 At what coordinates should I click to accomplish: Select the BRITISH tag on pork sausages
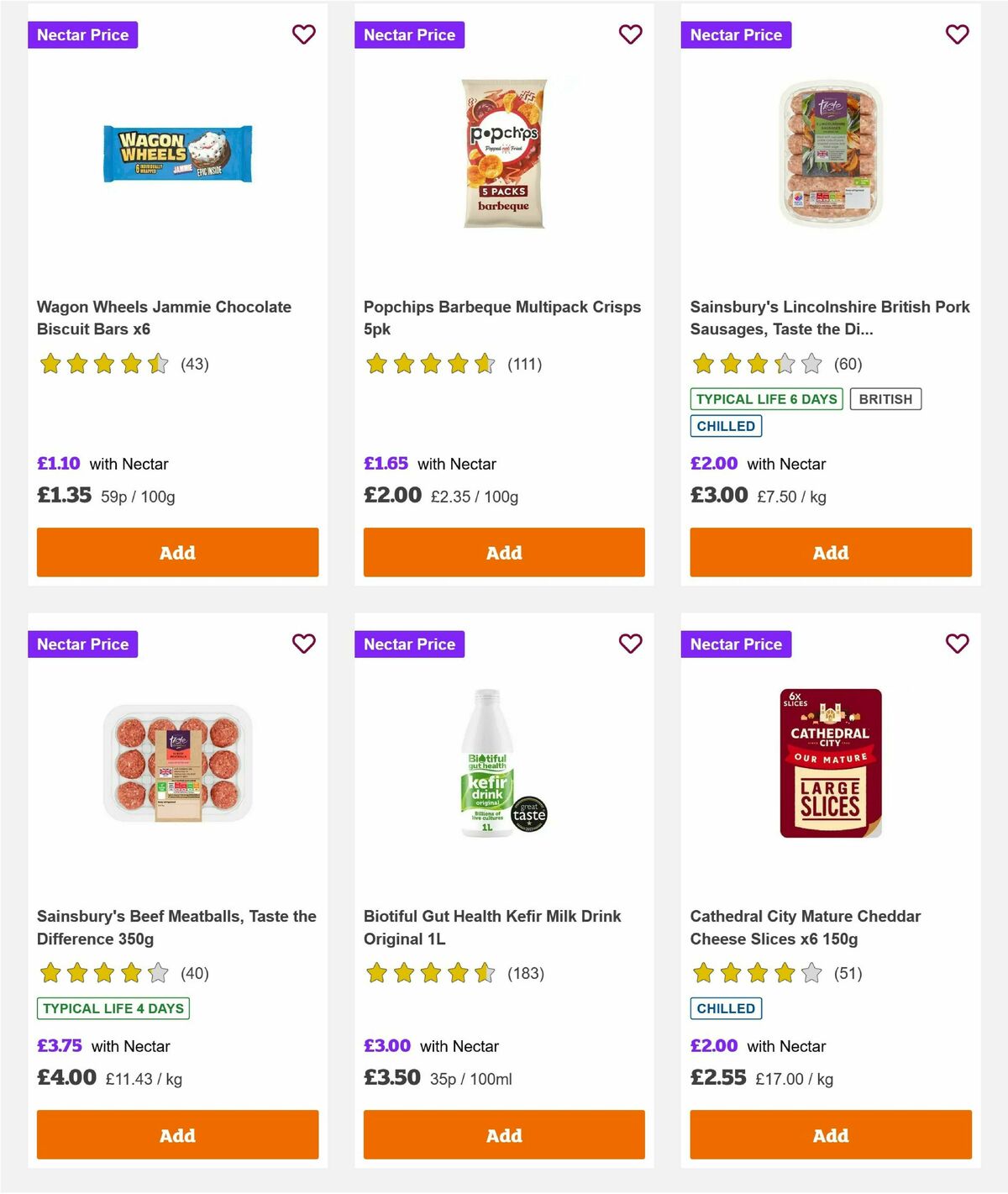coord(885,398)
